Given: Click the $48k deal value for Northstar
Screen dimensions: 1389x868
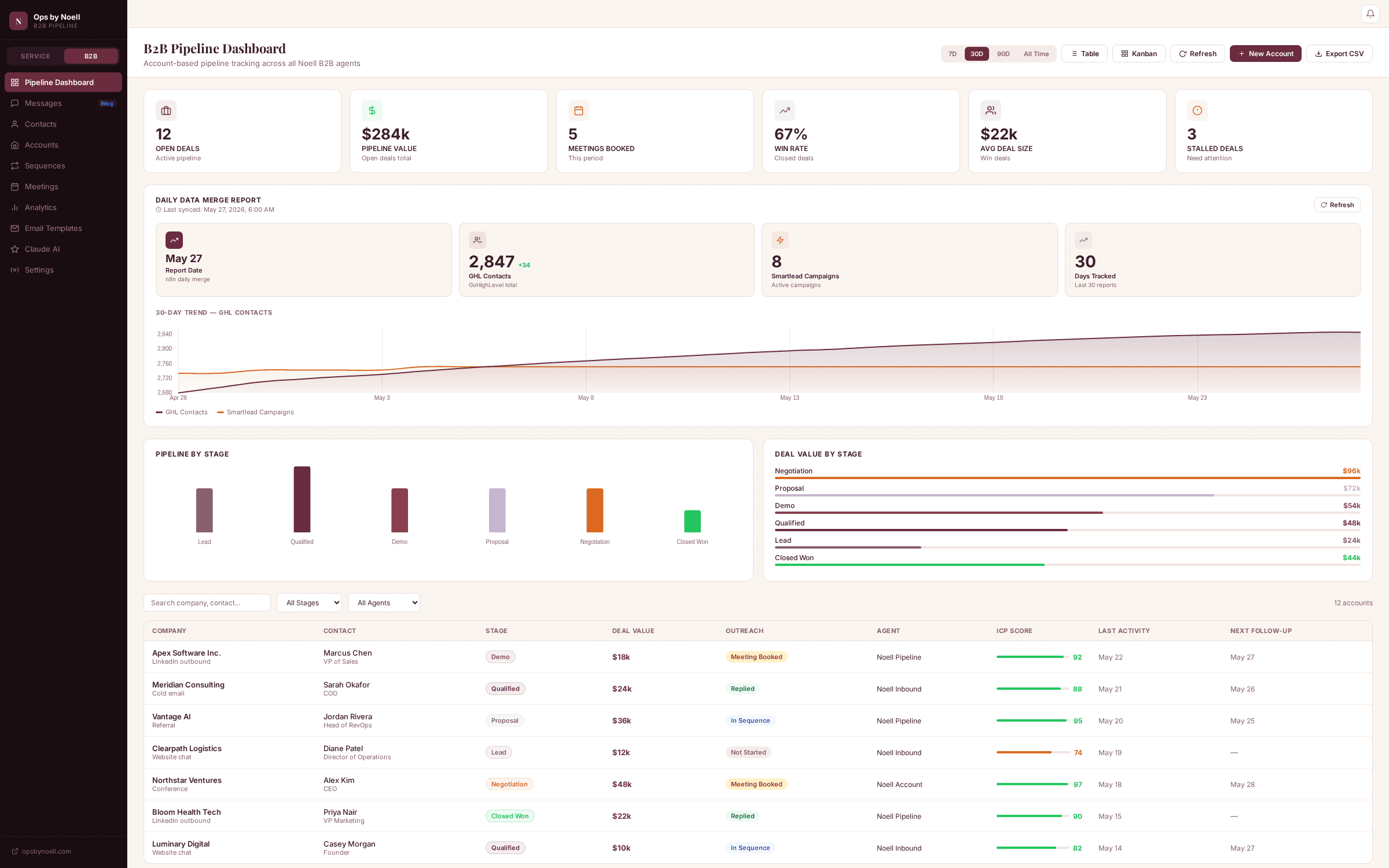Looking at the screenshot, I should pyautogui.click(x=622, y=784).
